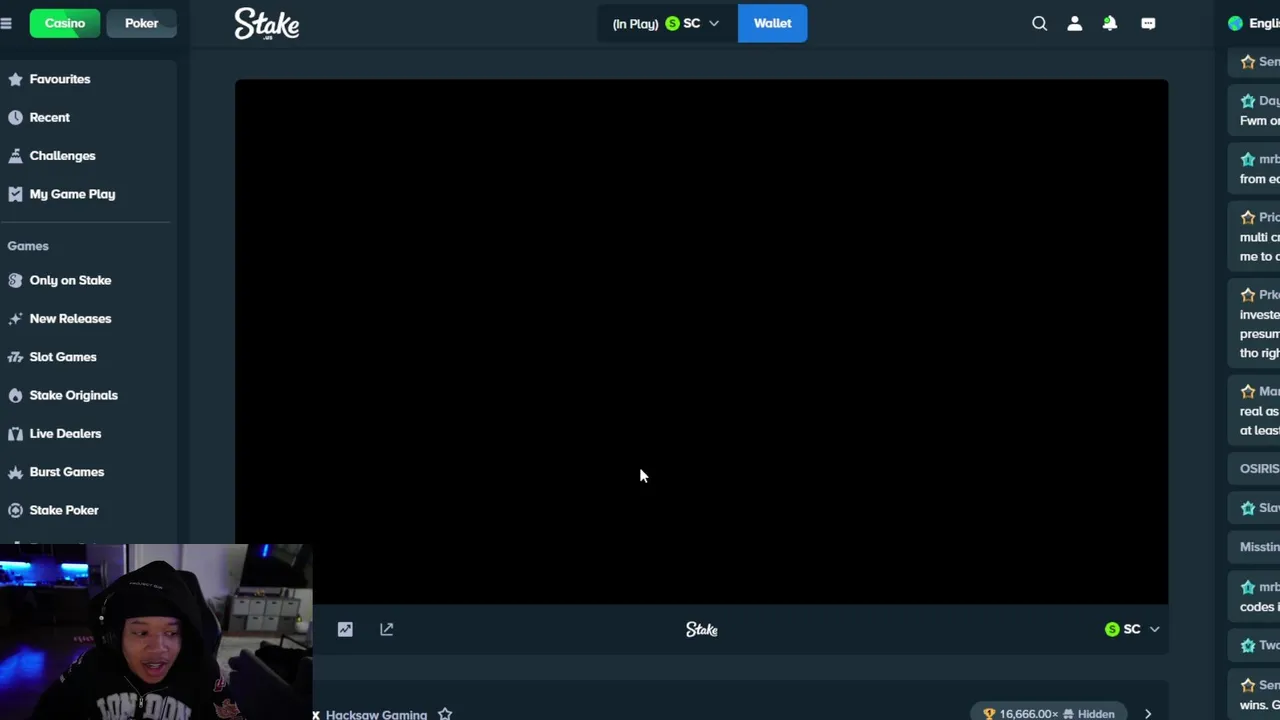Click the Slot Games sevens icon
Viewport: 1280px width, 720px height.
(x=15, y=357)
